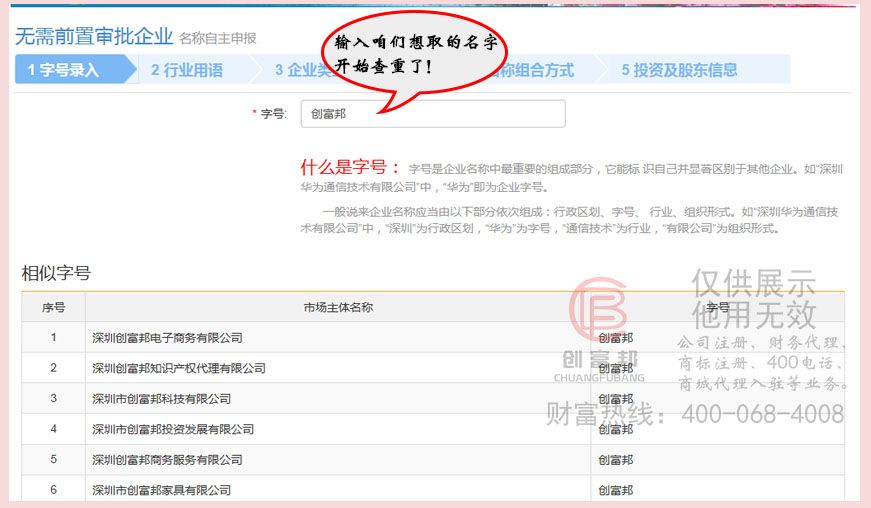
Task: Select row 深圳市创富邦科技有限公司
Action: (433, 398)
